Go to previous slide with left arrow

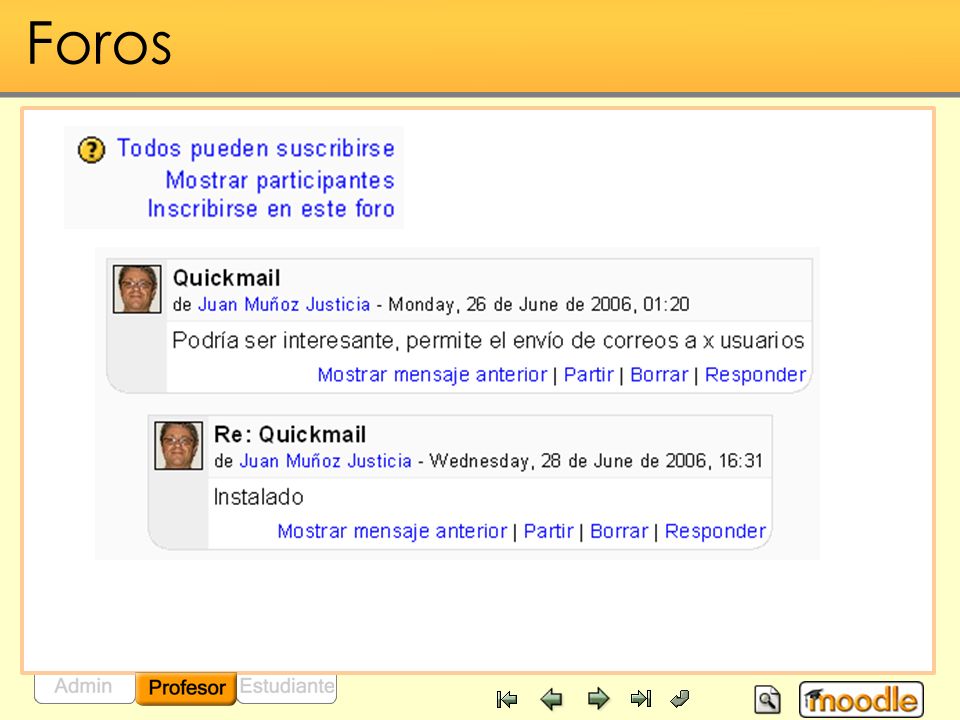[x=552, y=699]
